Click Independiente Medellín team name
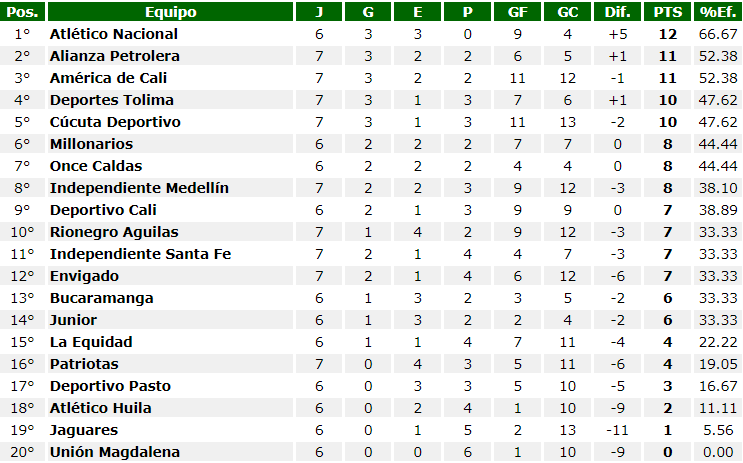 (x=139, y=188)
